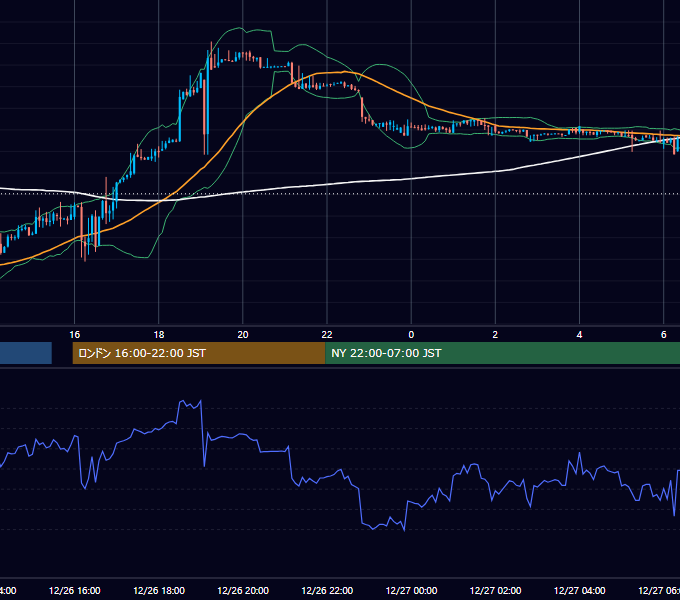Click the blue session bar before ロンドン
This screenshot has width=680, height=600.
[x=26, y=353]
